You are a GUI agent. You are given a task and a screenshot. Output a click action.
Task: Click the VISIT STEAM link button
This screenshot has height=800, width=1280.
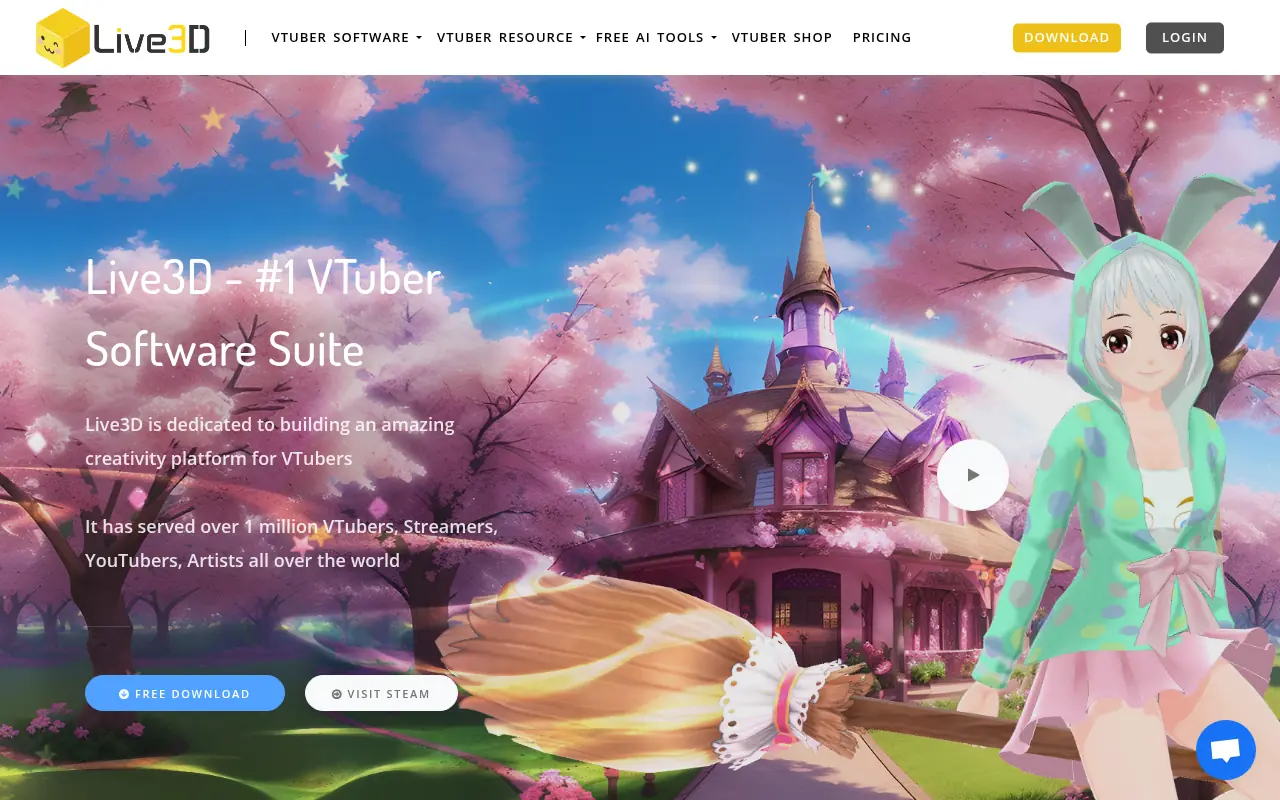pos(381,693)
